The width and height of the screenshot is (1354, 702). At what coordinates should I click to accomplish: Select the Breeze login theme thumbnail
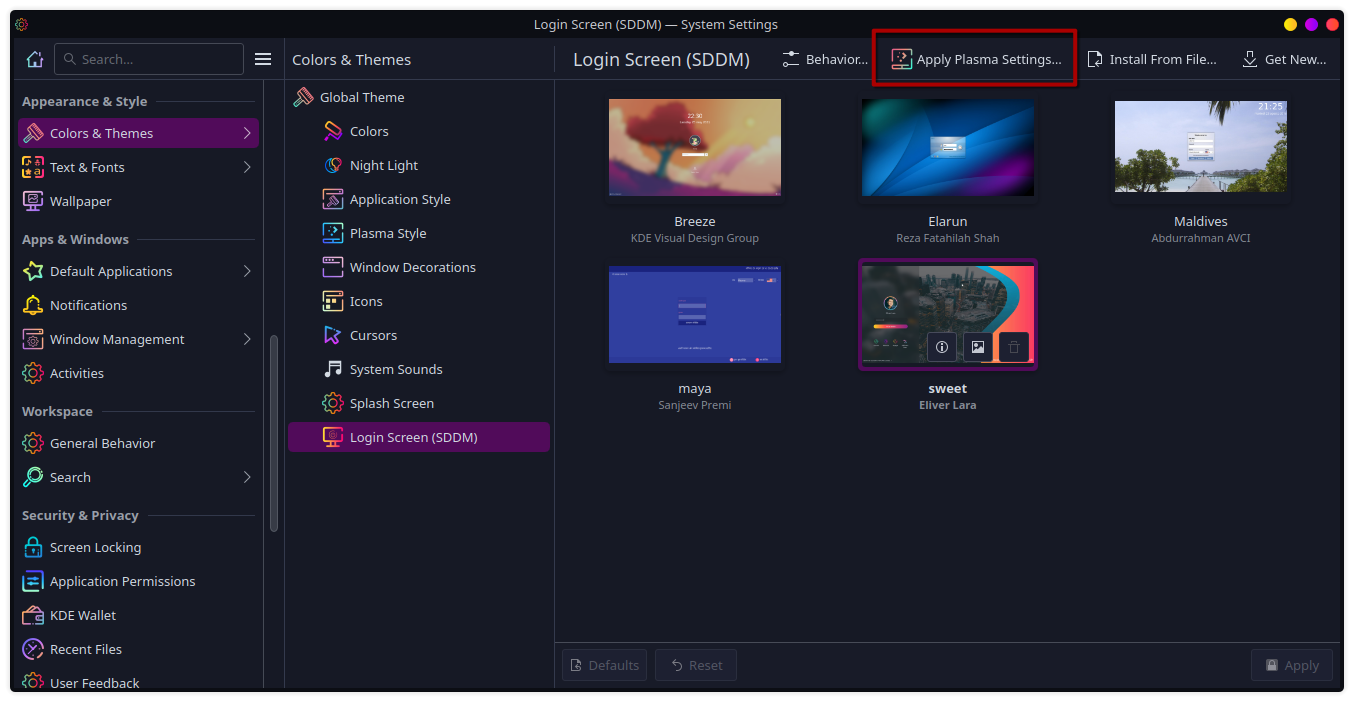coord(695,147)
